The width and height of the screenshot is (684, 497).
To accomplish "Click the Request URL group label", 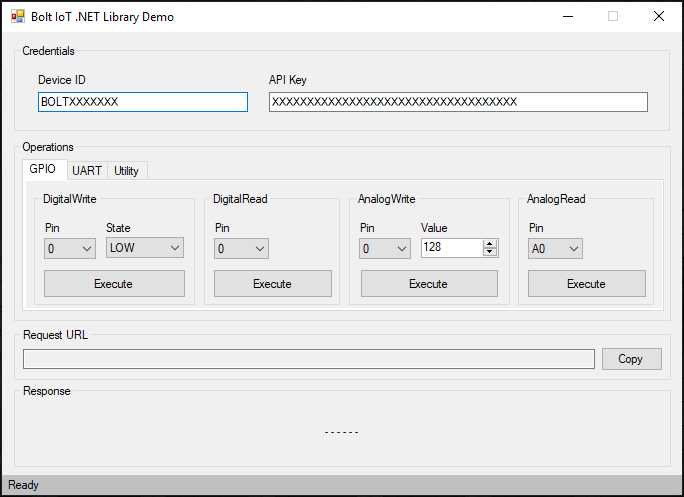I will 55,335.
